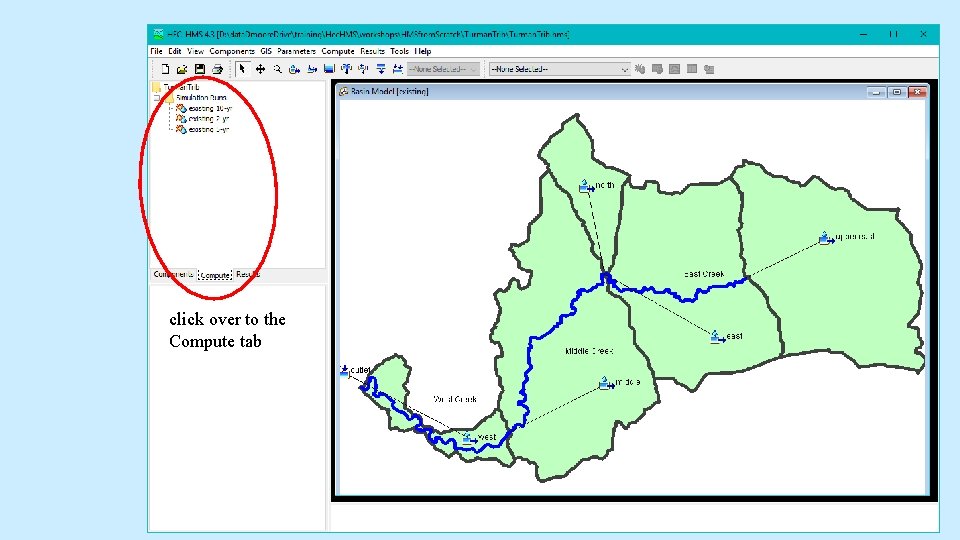The height and width of the screenshot is (540, 960).
Task: Select the north subbasin icon on map
Action: (586, 186)
